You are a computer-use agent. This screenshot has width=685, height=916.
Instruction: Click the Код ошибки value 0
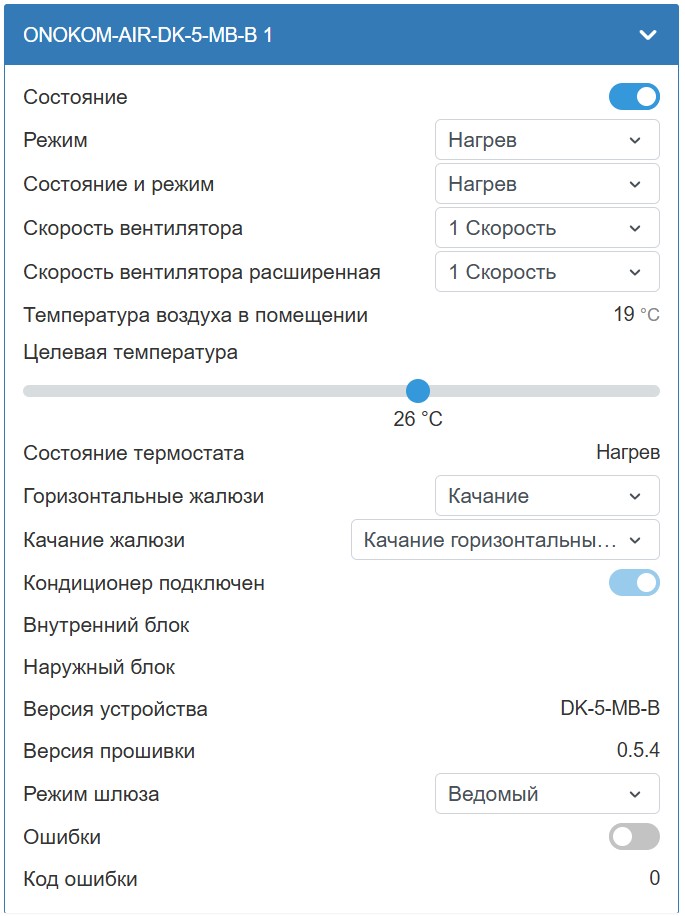pyautogui.click(x=654, y=879)
